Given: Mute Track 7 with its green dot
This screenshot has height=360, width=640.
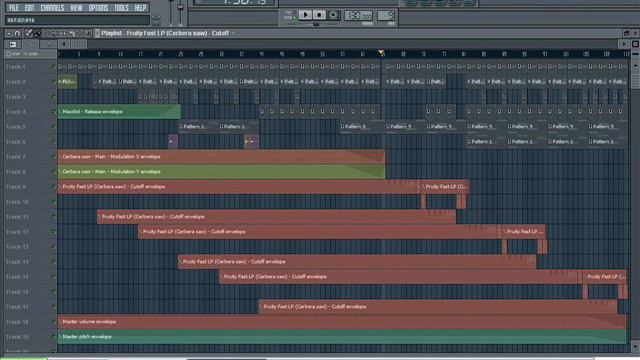Looking at the screenshot, I should click(x=53, y=157).
